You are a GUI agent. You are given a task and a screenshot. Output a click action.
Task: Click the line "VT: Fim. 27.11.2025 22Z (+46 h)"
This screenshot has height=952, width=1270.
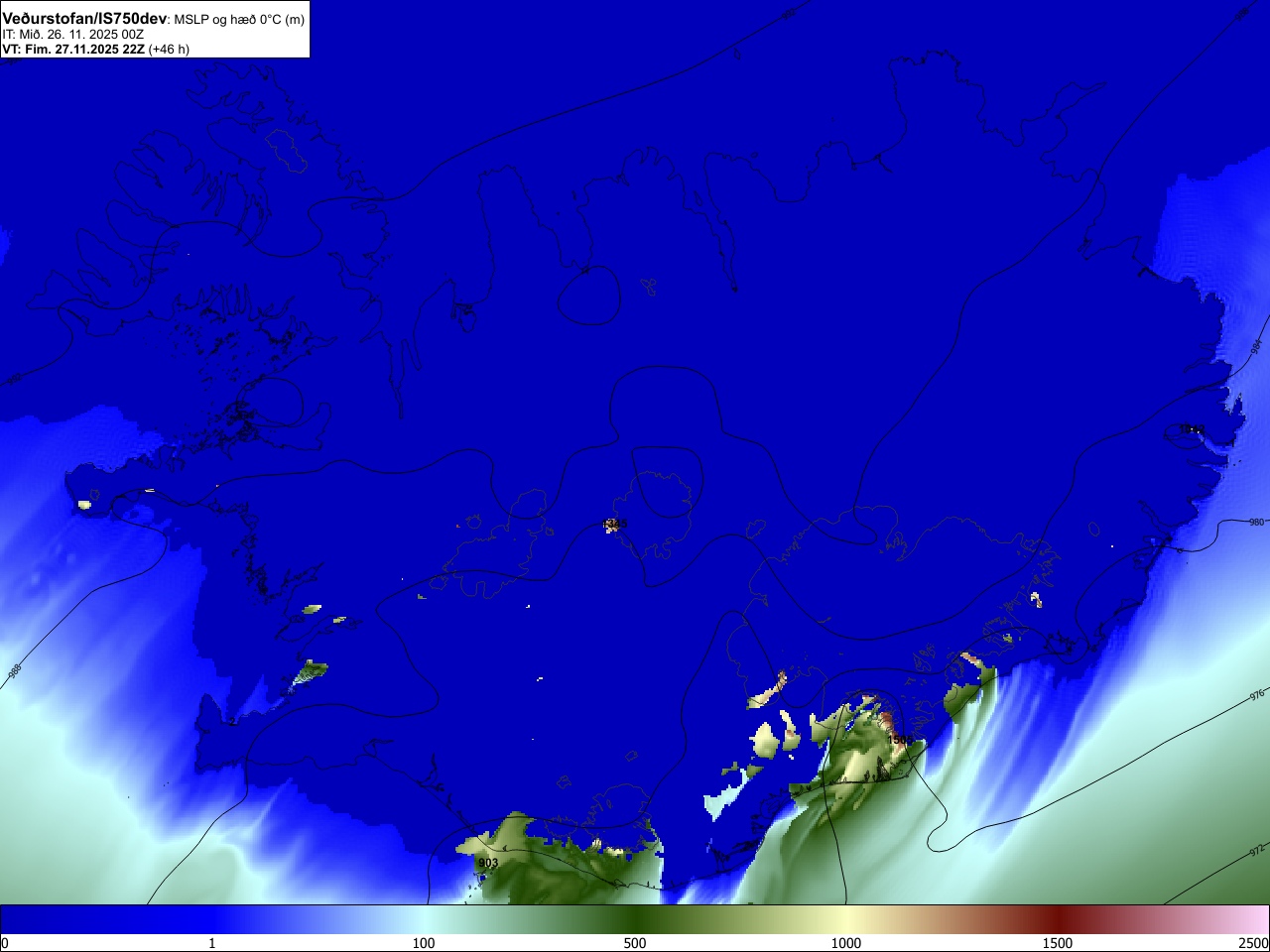point(95,49)
